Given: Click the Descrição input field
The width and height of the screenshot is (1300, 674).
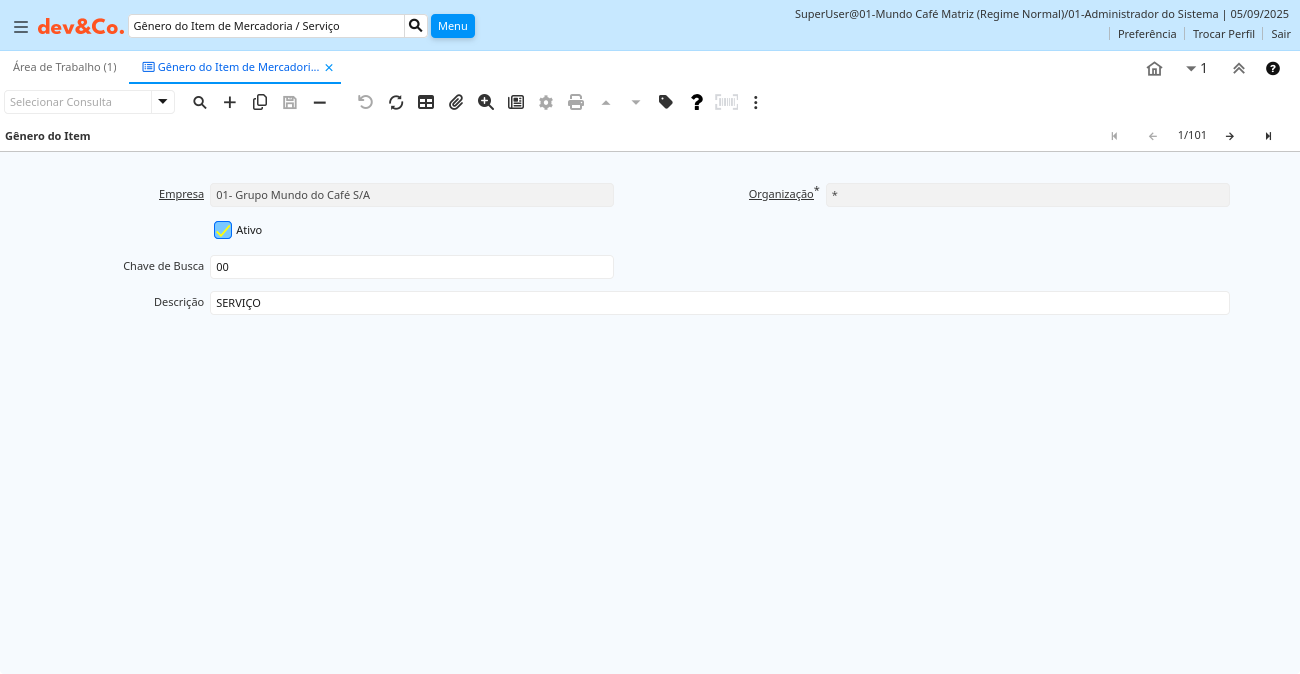Looking at the screenshot, I should pyautogui.click(x=719, y=303).
